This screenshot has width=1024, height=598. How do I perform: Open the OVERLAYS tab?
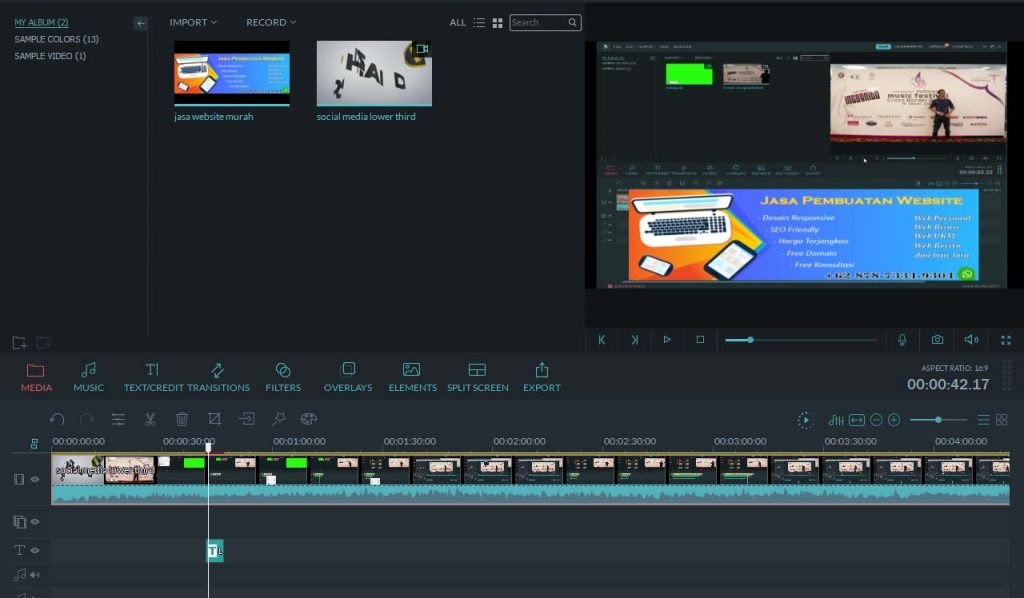tap(348, 377)
